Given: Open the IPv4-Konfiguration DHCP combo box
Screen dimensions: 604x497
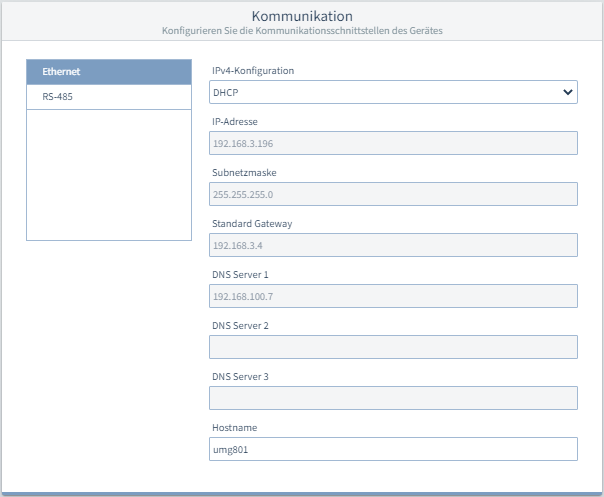Looking at the screenshot, I should pos(393,92).
